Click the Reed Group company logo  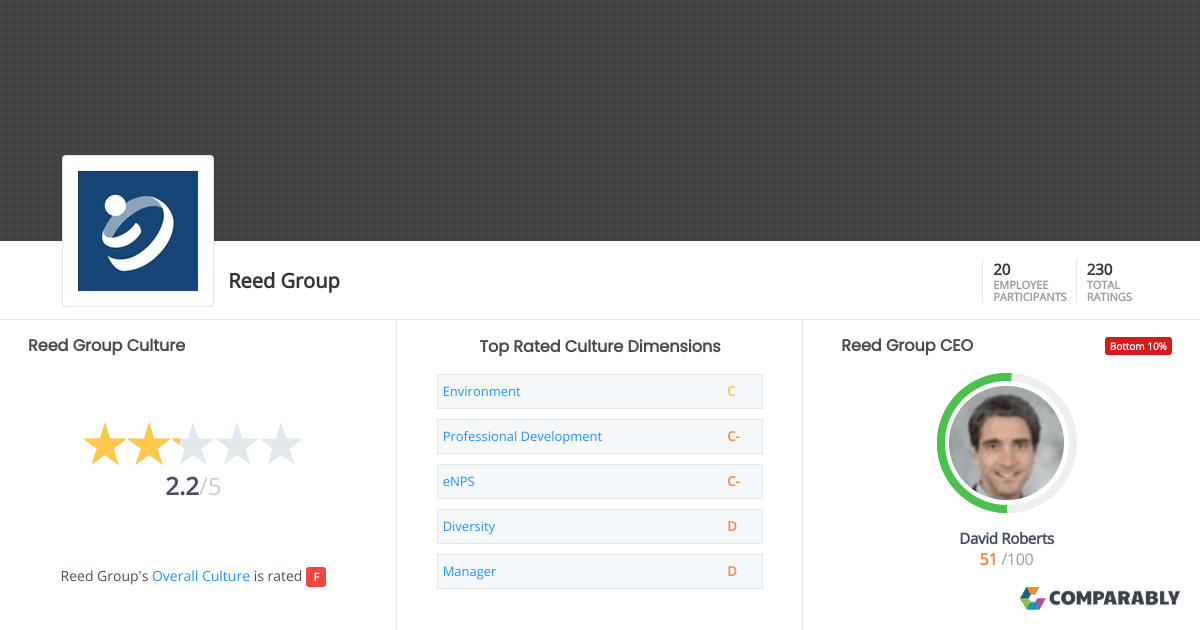(x=137, y=230)
